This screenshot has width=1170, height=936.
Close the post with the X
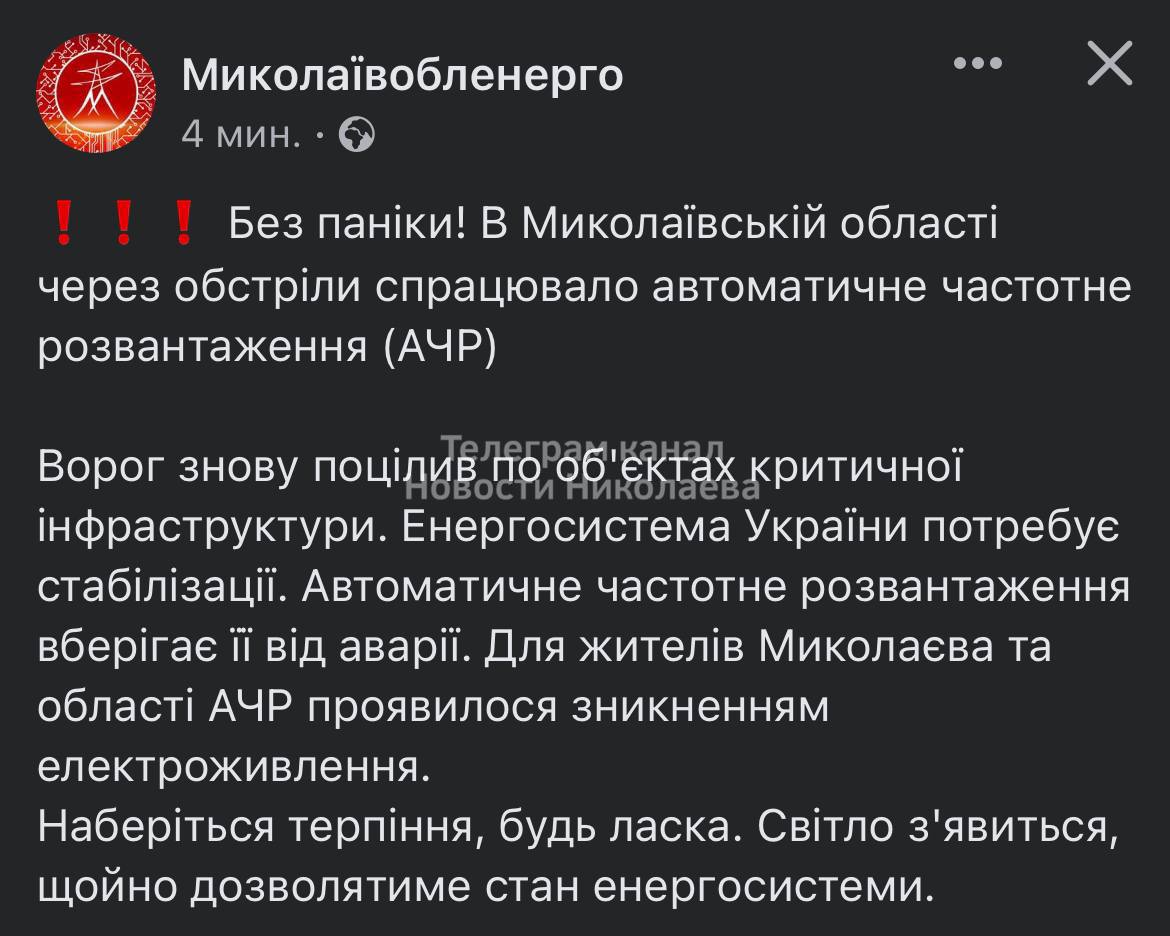1109,67
